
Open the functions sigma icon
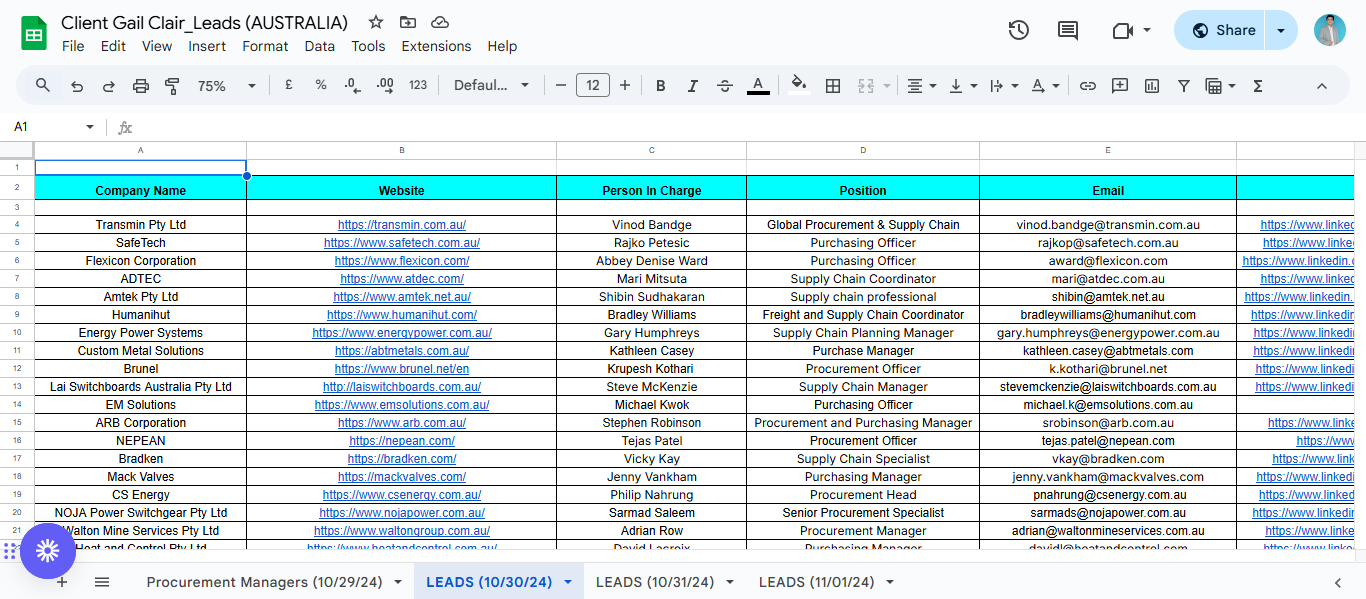[1258, 86]
